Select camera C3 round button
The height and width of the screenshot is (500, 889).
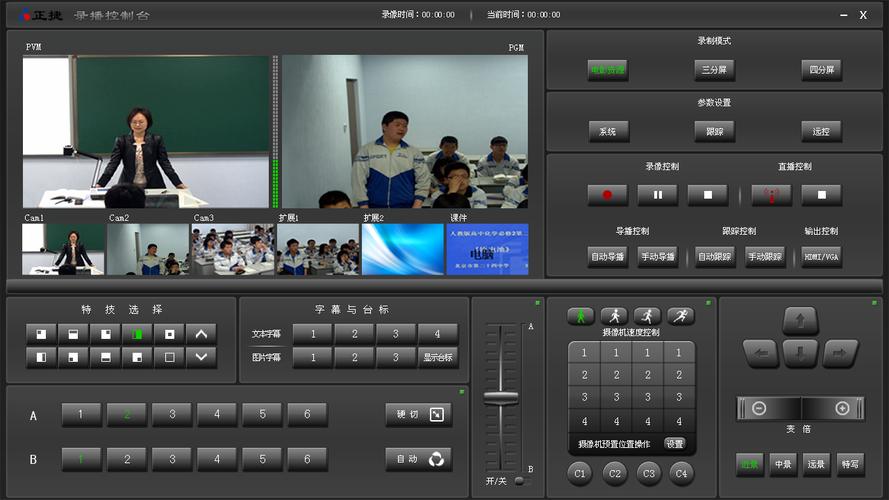coord(649,473)
